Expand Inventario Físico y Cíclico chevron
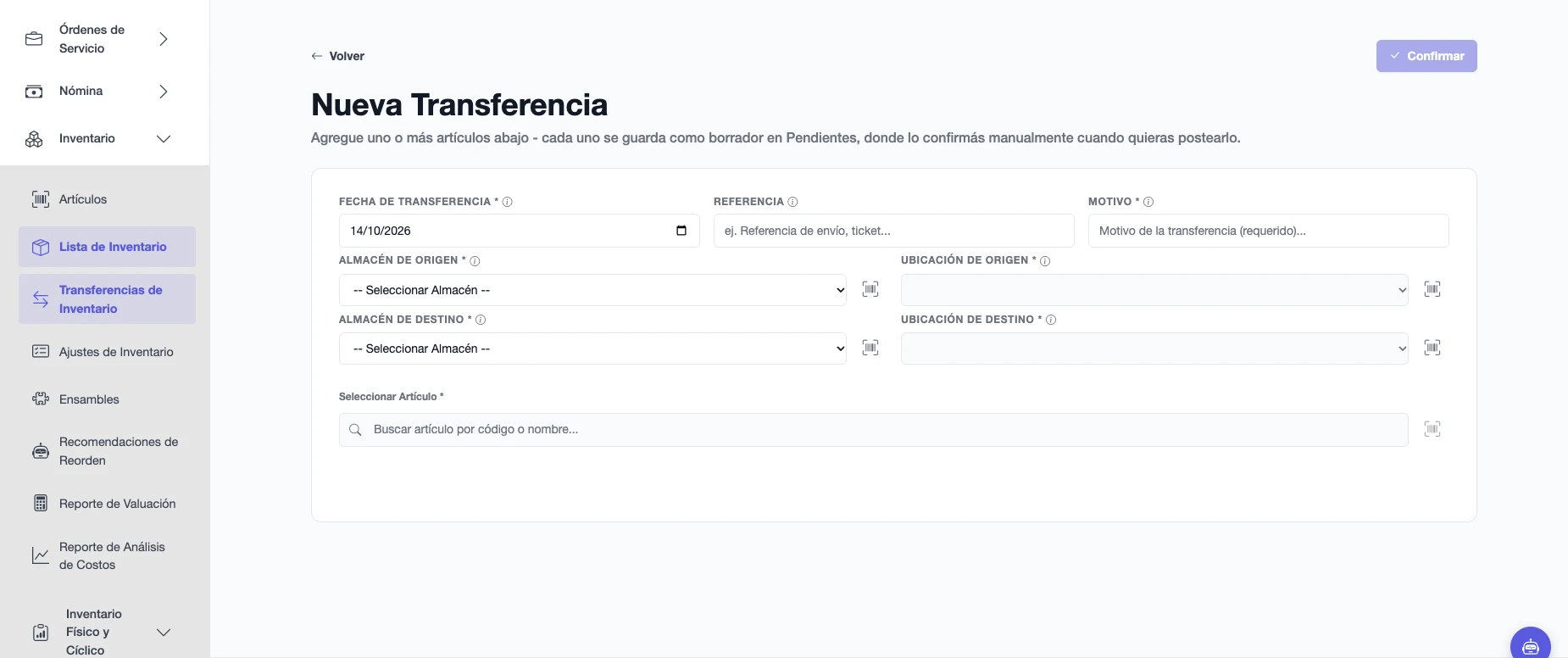Image resolution: width=1568 pixels, height=658 pixels. tap(164, 633)
